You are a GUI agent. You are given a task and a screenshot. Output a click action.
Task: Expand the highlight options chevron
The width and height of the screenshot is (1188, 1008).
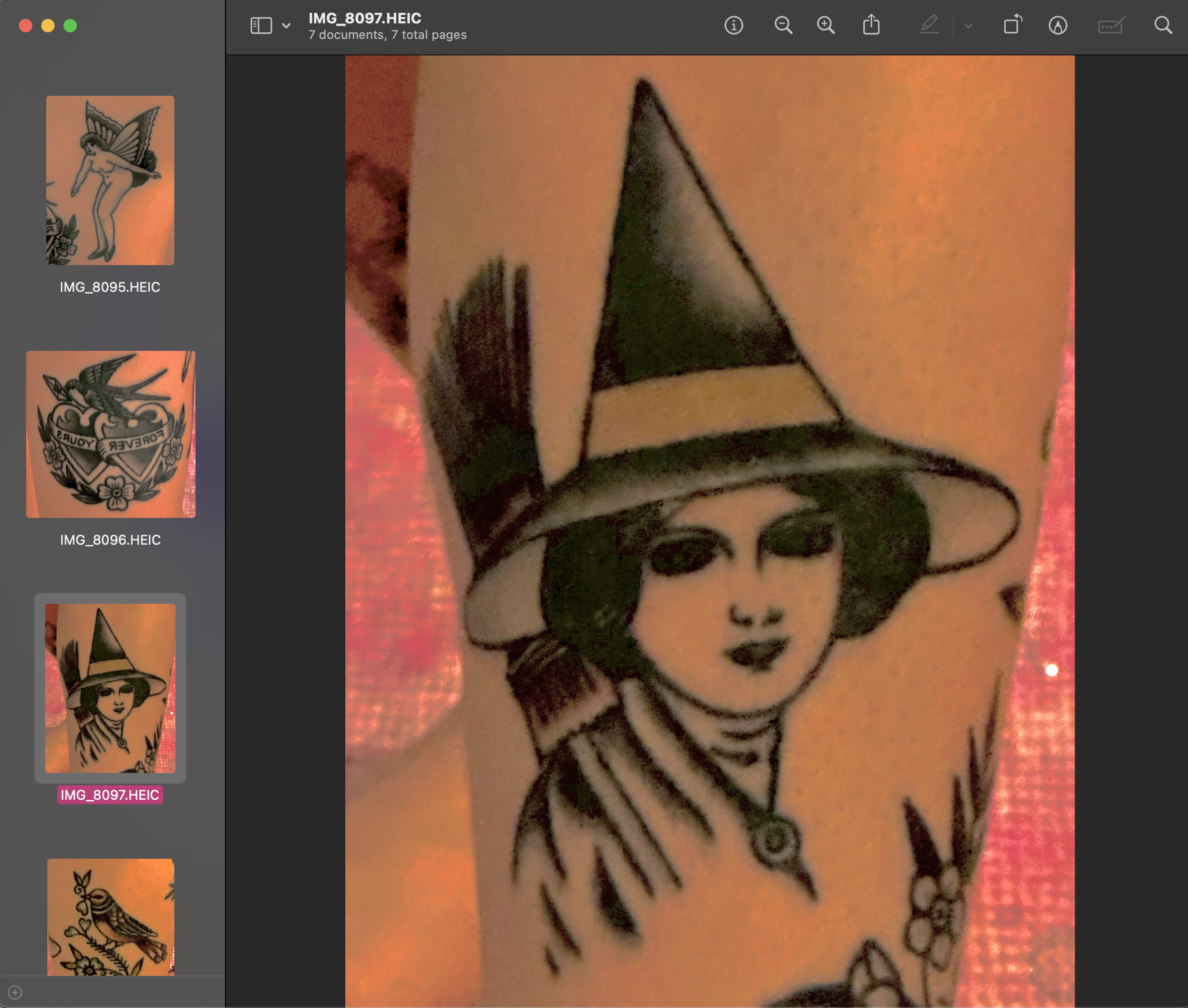tap(968, 26)
